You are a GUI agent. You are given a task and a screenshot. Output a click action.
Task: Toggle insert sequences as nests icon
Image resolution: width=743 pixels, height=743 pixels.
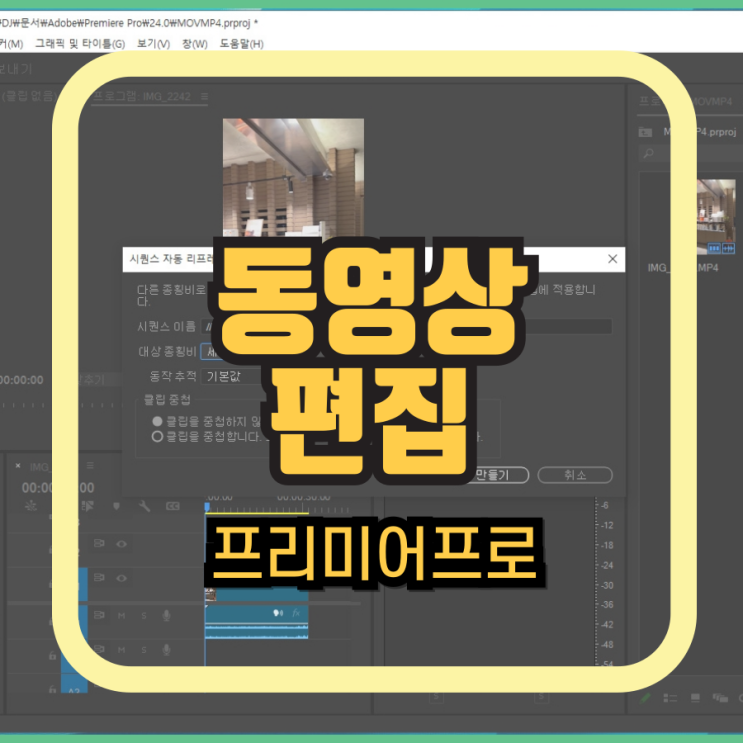31,506
